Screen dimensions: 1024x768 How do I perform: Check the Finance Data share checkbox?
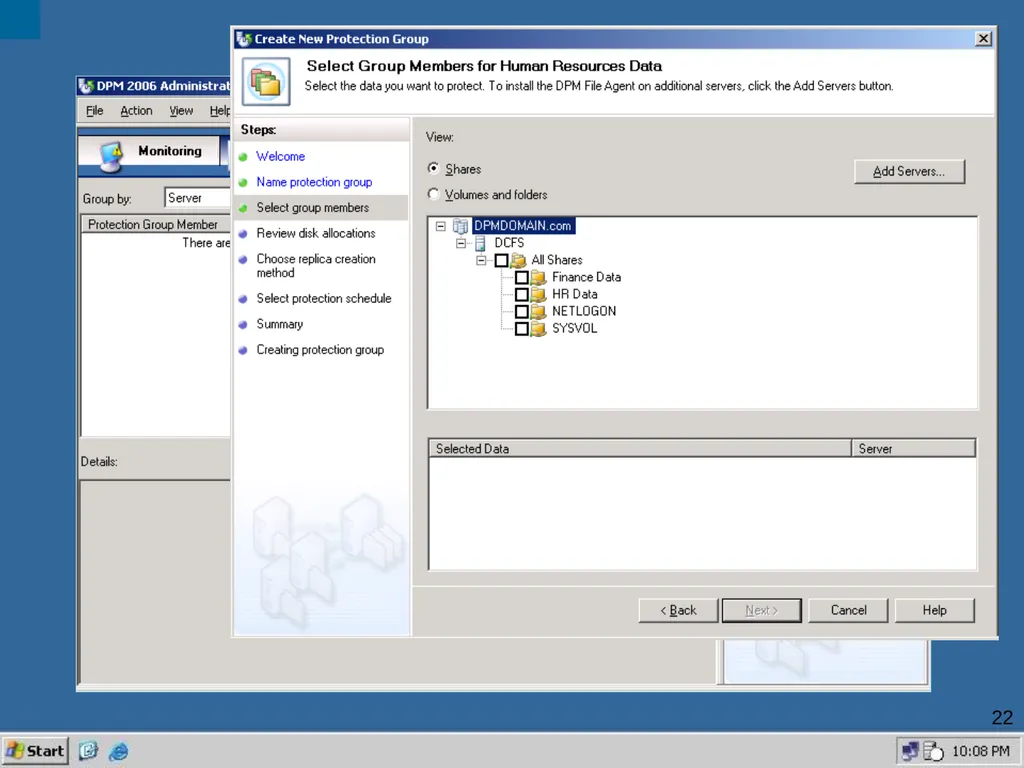(x=521, y=278)
